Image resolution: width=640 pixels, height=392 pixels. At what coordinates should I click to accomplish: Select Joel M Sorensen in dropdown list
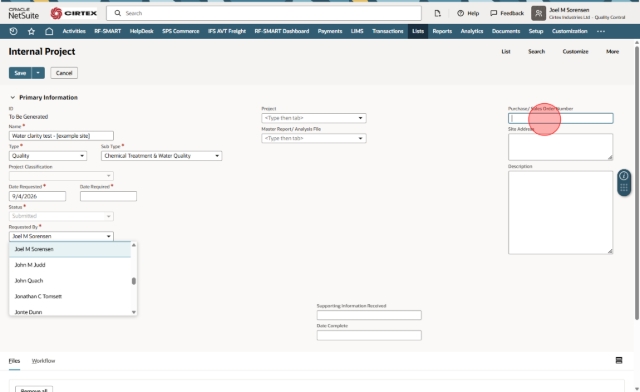point(70,249)
